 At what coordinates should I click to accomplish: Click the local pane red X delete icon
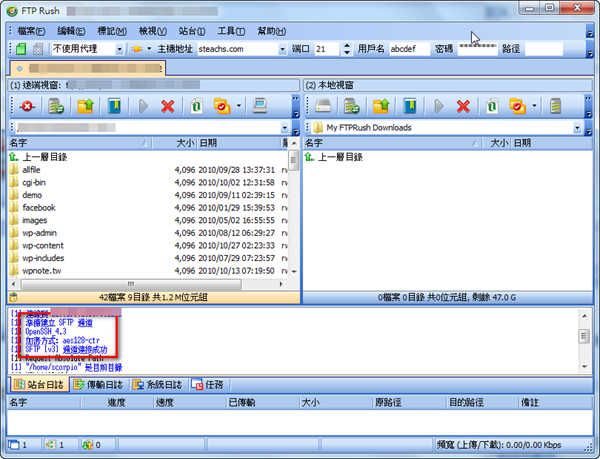[x=463, y=106]
